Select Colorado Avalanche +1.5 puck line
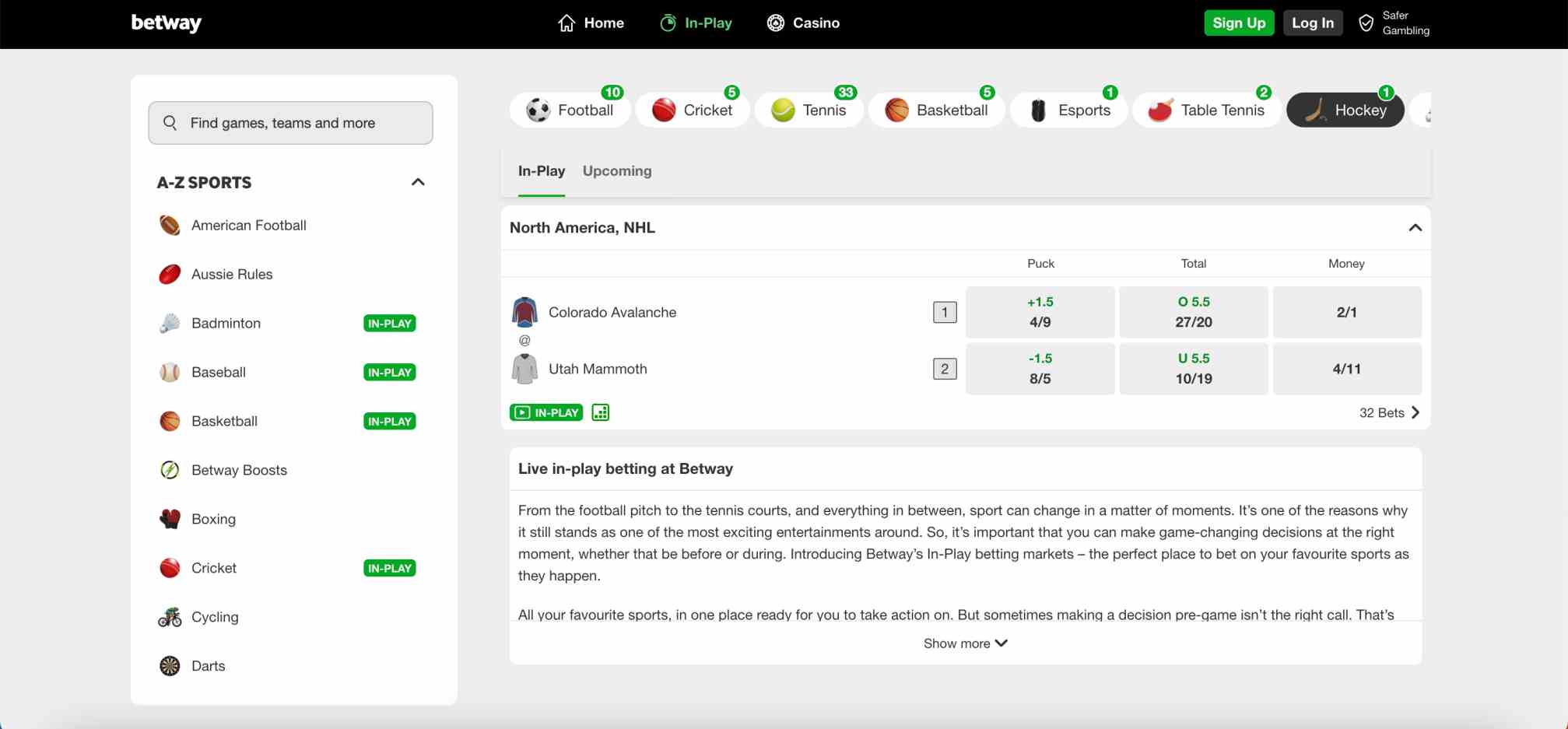 tap(1040, 312)
